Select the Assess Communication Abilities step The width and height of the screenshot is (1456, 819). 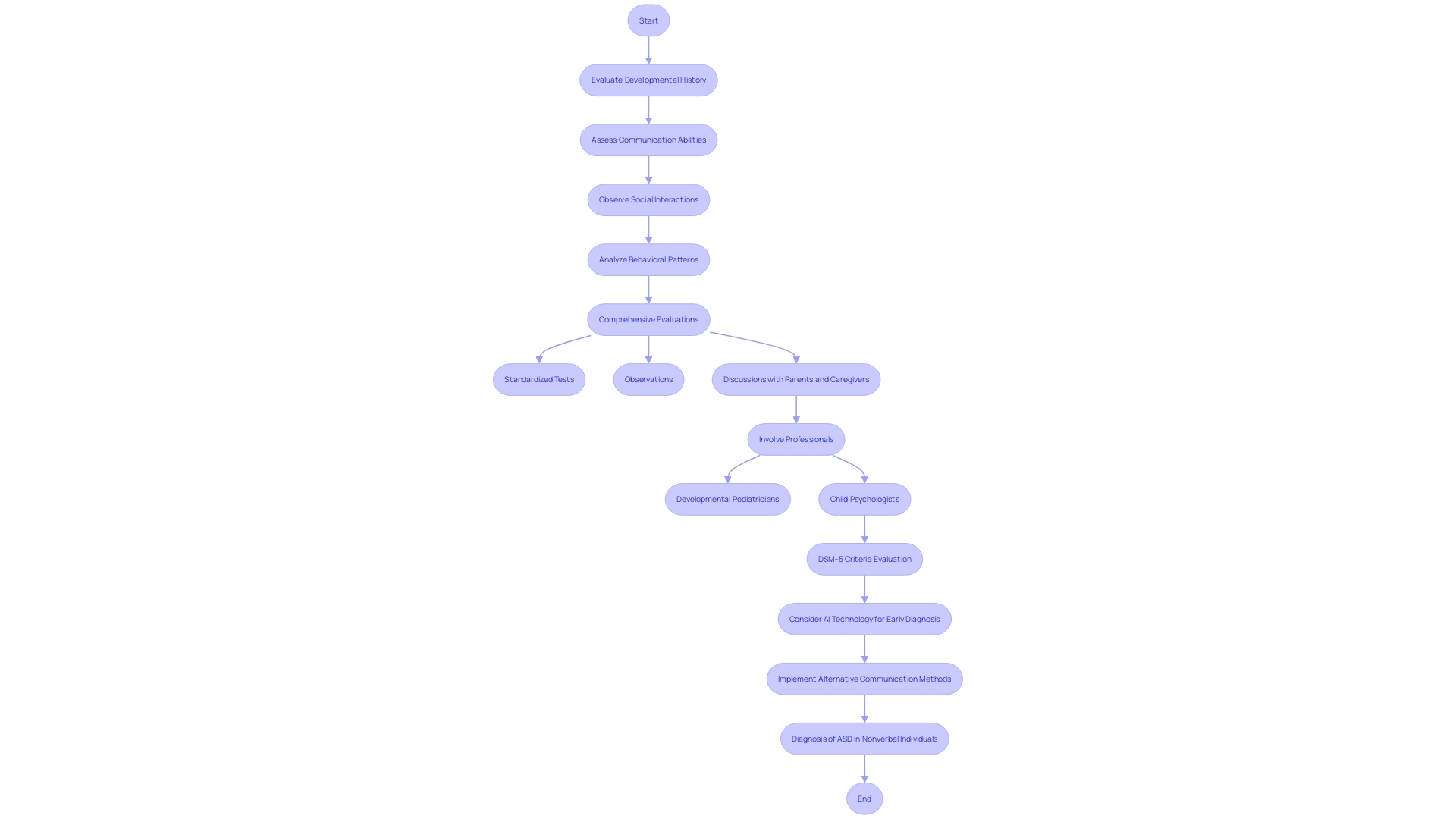click(648, 139)
